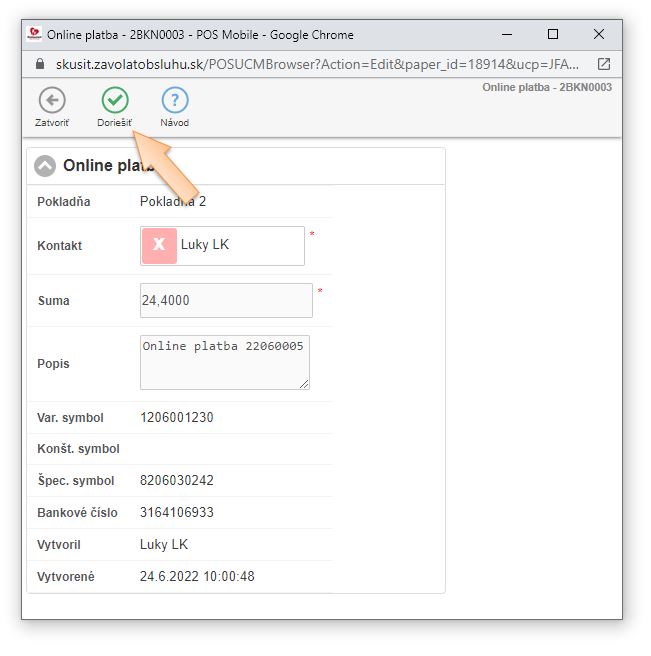The height and width of the screenshot is (656, 651).
Task: Close the Online platba browser window
Action: (598, 34)
